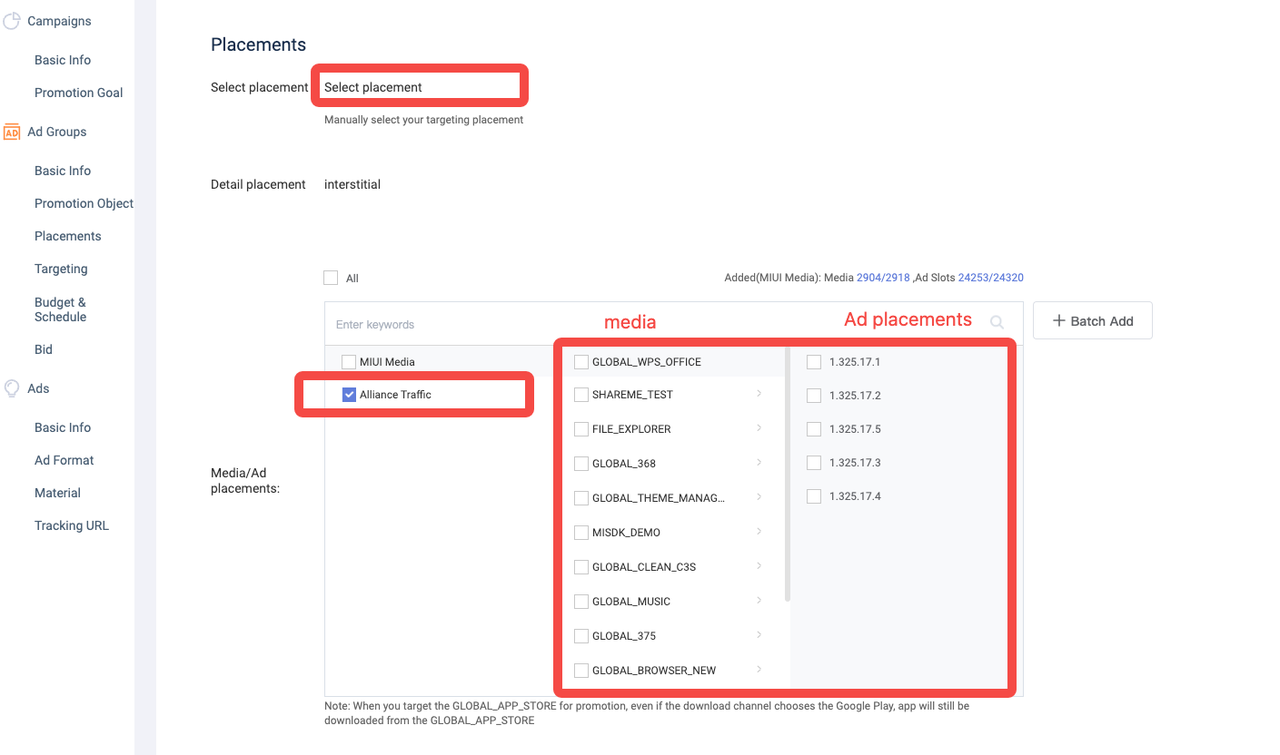Select ad placement 1.325.17.1 checkbox
The height and width of the screenshot is (755, 1280).
(814, 362)
